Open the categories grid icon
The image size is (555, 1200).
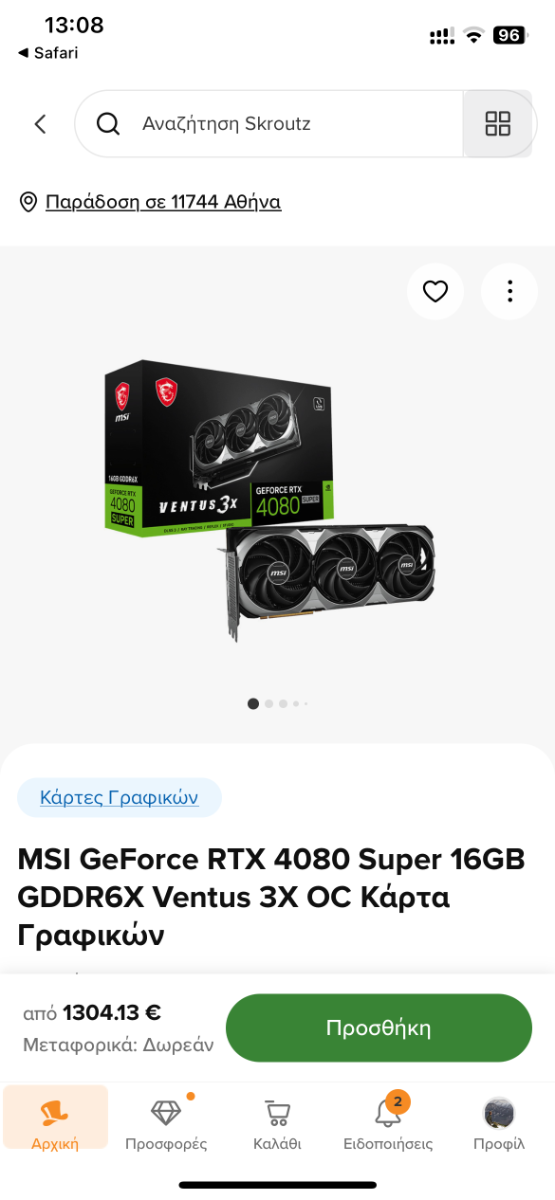click(498, 124)
